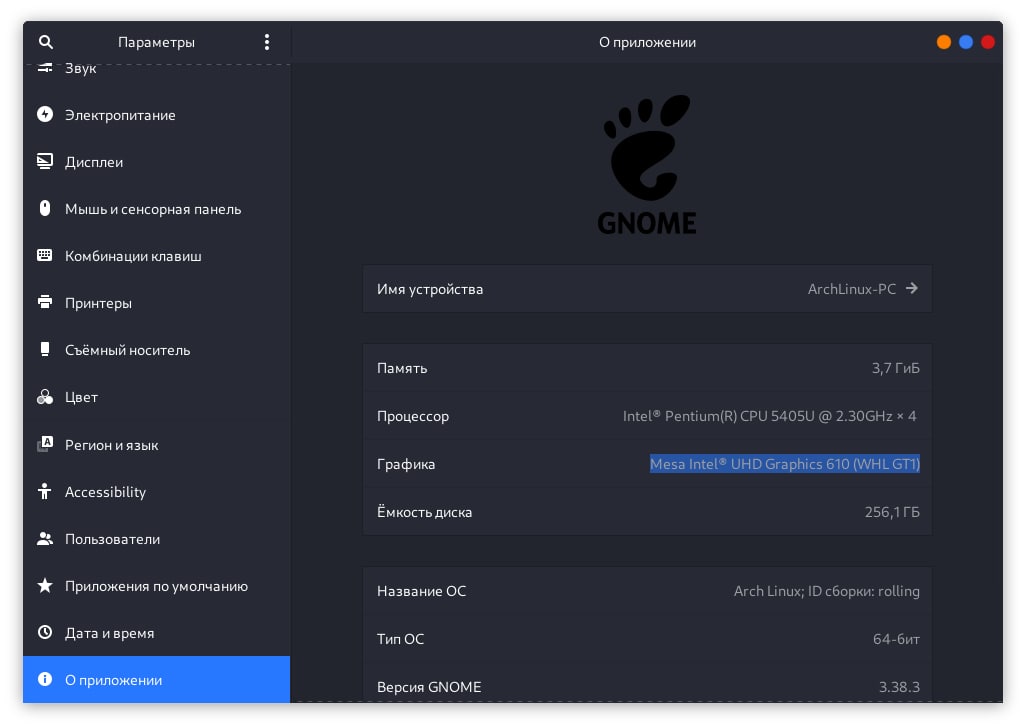Screen dimensions: 1026x728
Task: Click the info icon beside О приложении
Action: (44, 680)
